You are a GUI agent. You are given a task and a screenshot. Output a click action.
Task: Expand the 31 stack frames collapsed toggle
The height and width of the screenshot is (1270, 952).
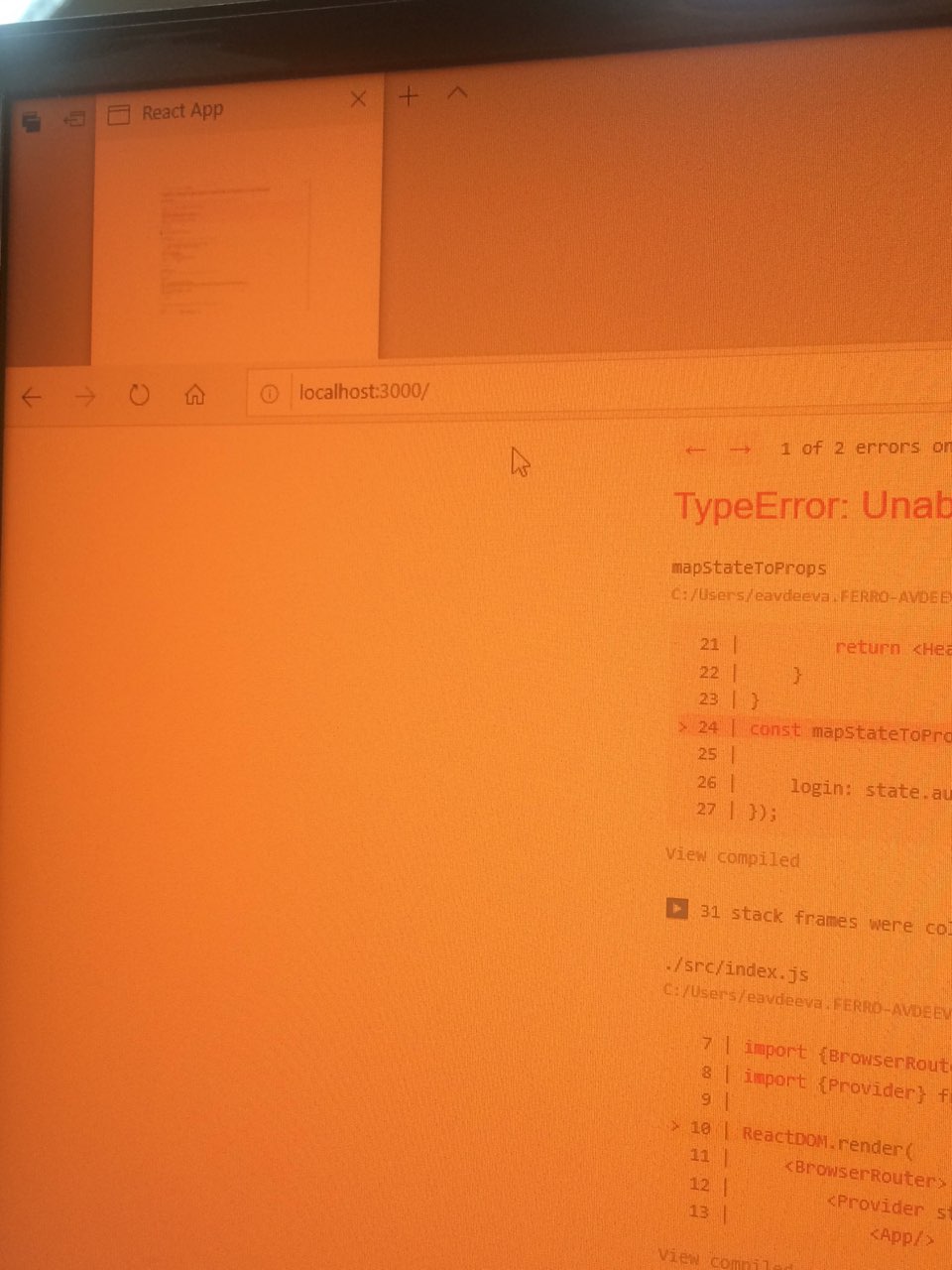(676, 908)
